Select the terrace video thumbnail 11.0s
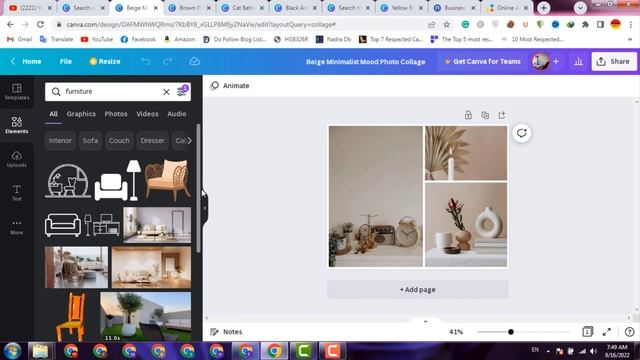Image resolution: width=640 pixels, height=360 pixels. click(x=146, y=316)
